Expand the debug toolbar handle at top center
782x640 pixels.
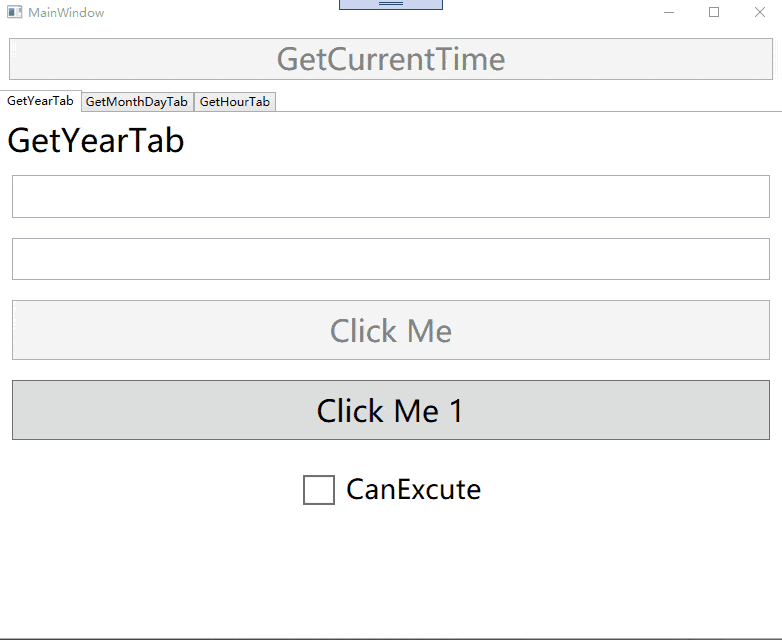pyautogui.click(x=391, y=4)
